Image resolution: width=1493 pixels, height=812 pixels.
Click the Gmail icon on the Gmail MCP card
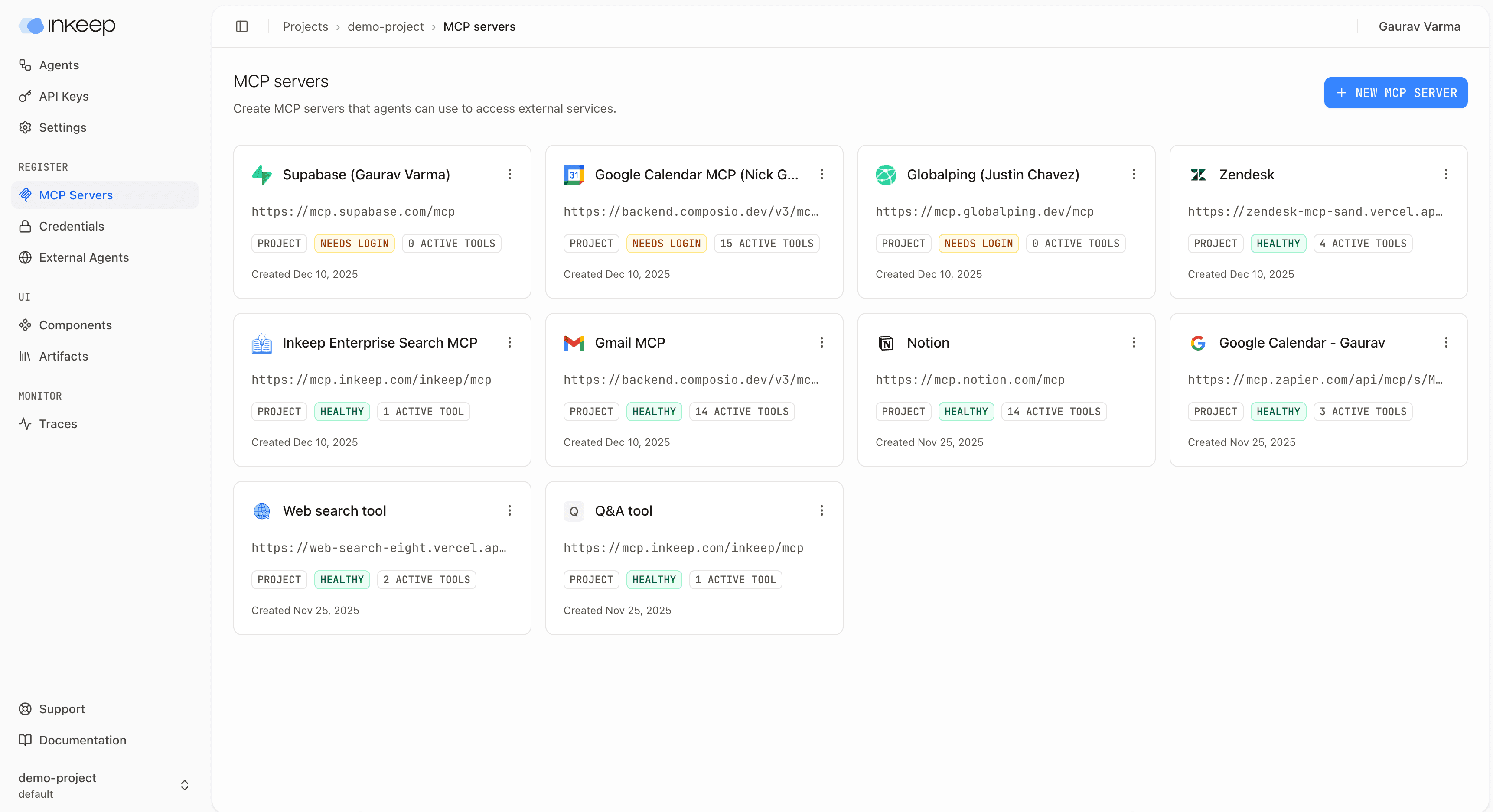pos(573,343)
